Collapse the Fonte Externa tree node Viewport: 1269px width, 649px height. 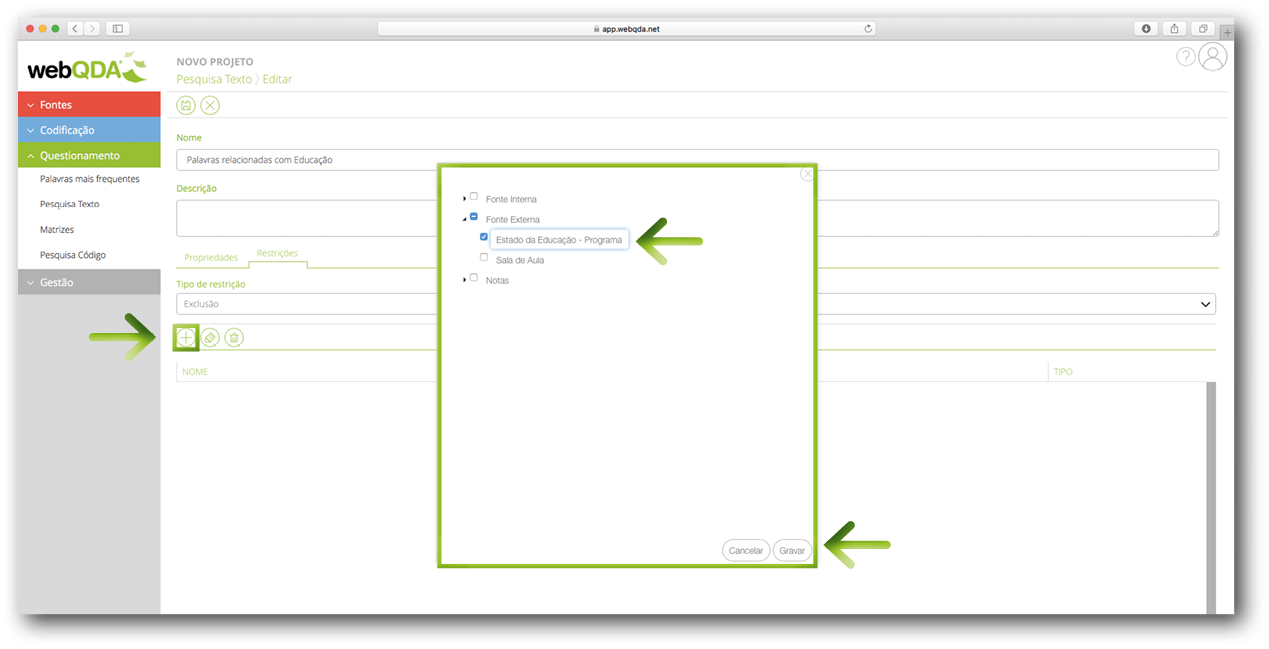(465, 219)
